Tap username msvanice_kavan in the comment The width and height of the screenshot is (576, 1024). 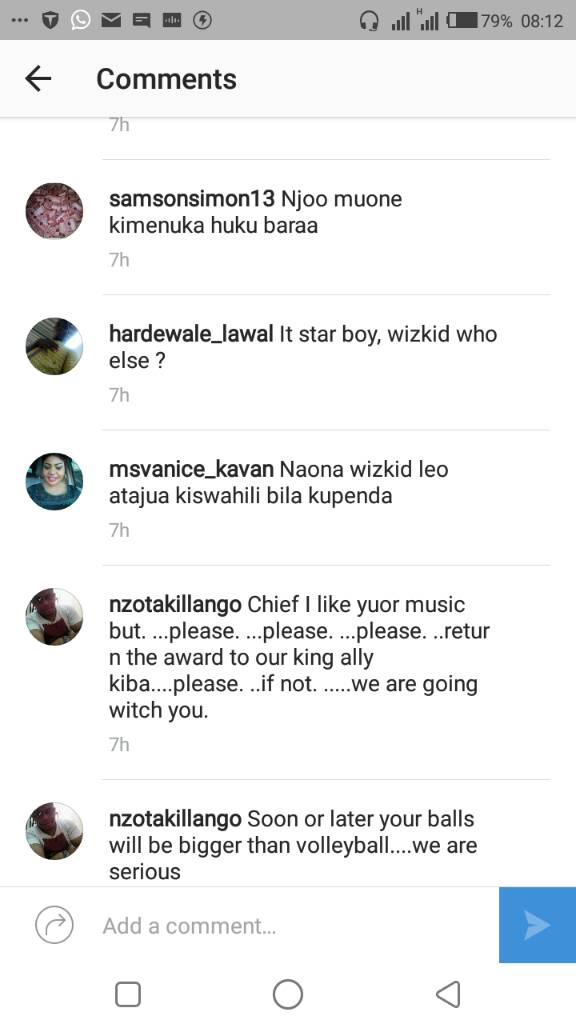(191, 469)
